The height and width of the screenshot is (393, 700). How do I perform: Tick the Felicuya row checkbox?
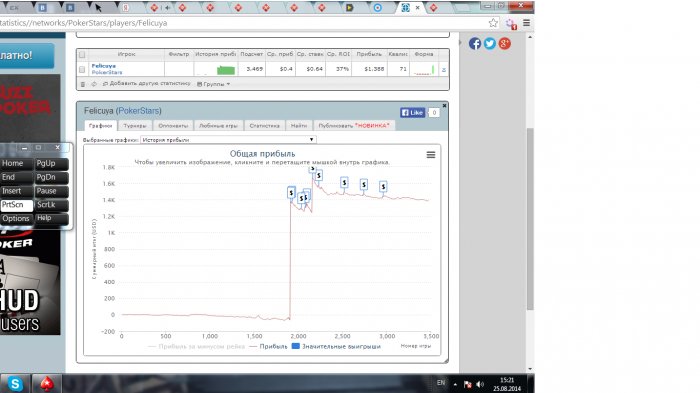coord(82,69)
